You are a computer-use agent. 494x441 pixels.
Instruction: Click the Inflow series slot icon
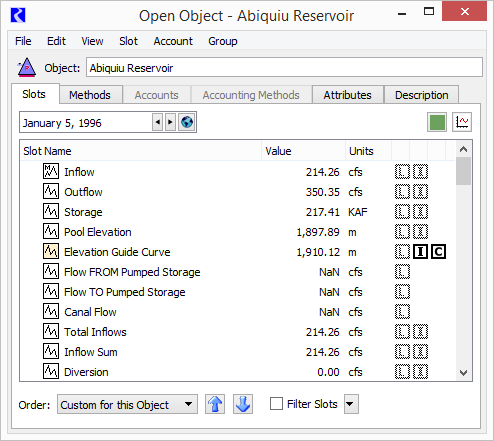(51, 171)
